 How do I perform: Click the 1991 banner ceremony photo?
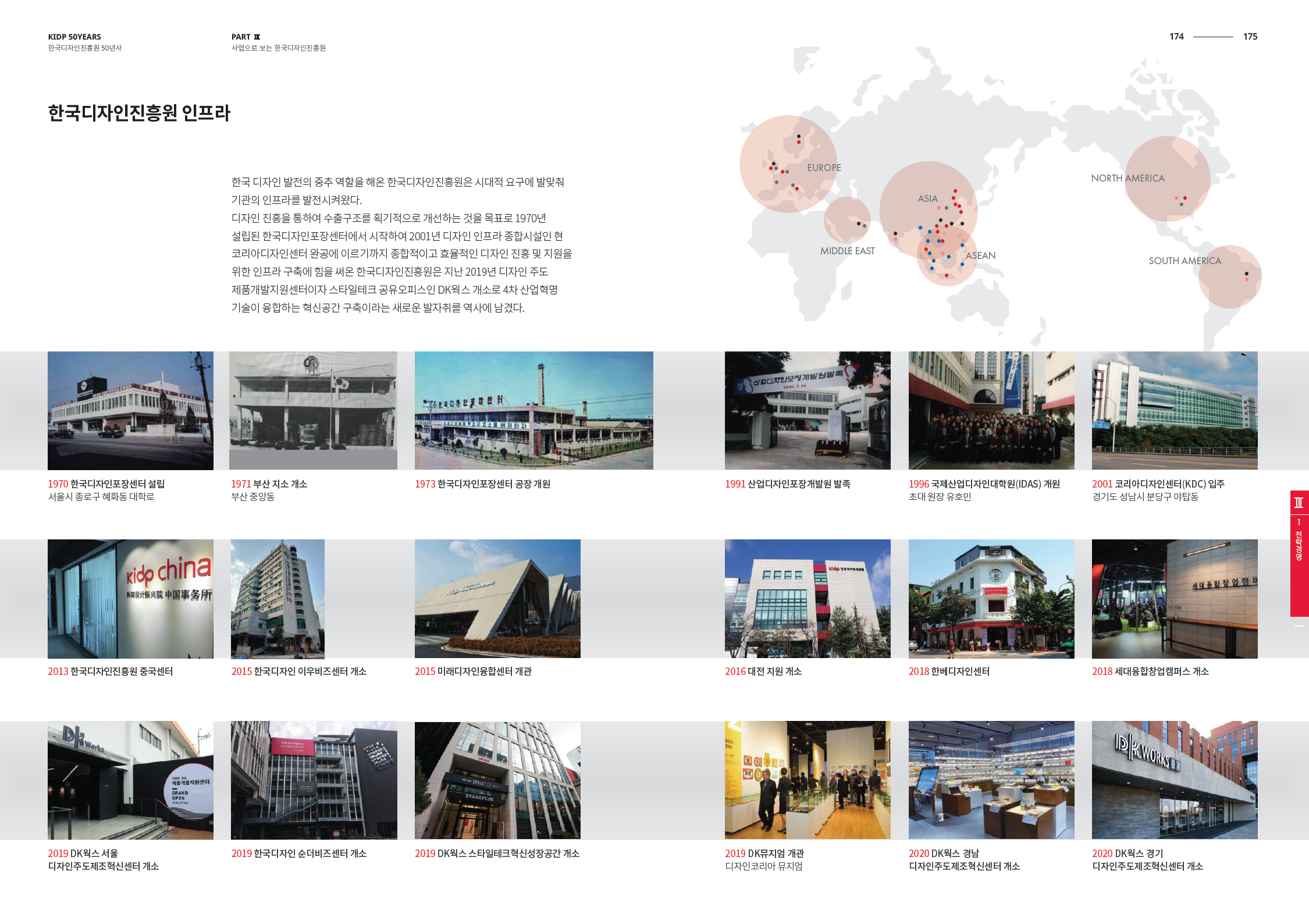pyautogui.click(x=808, y=410)
